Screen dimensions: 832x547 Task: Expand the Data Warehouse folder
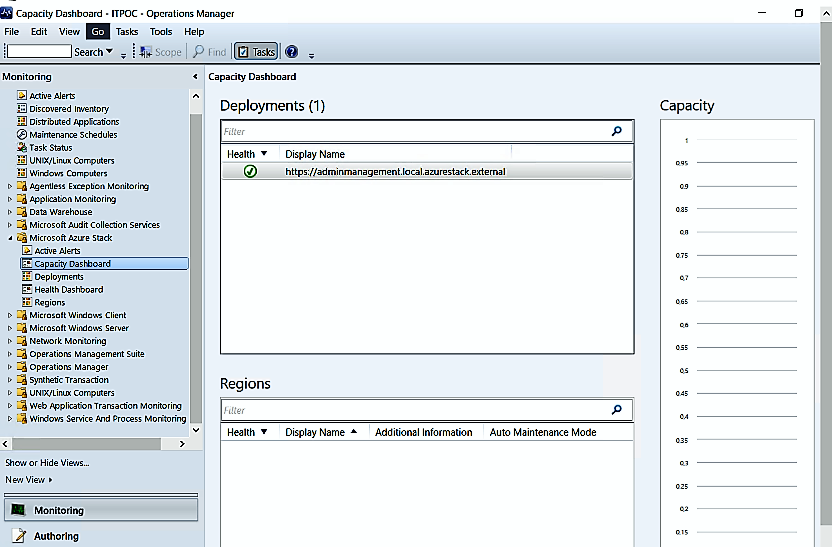tap(10, 212)
